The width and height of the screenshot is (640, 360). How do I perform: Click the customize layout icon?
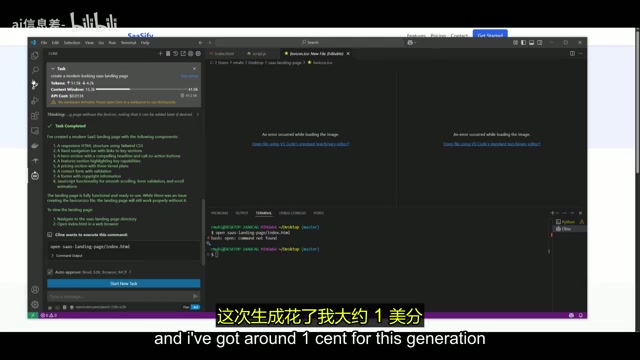(515, 42)
